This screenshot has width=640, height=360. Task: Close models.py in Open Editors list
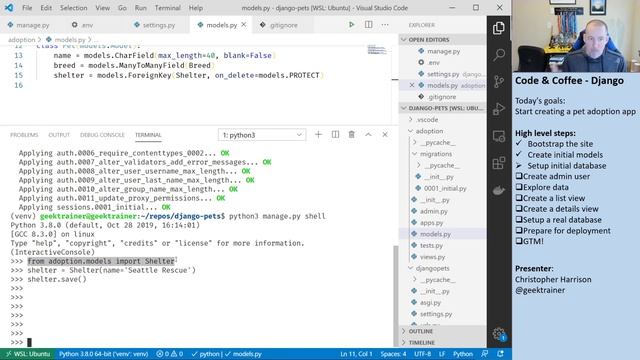(x=412, y=85)
